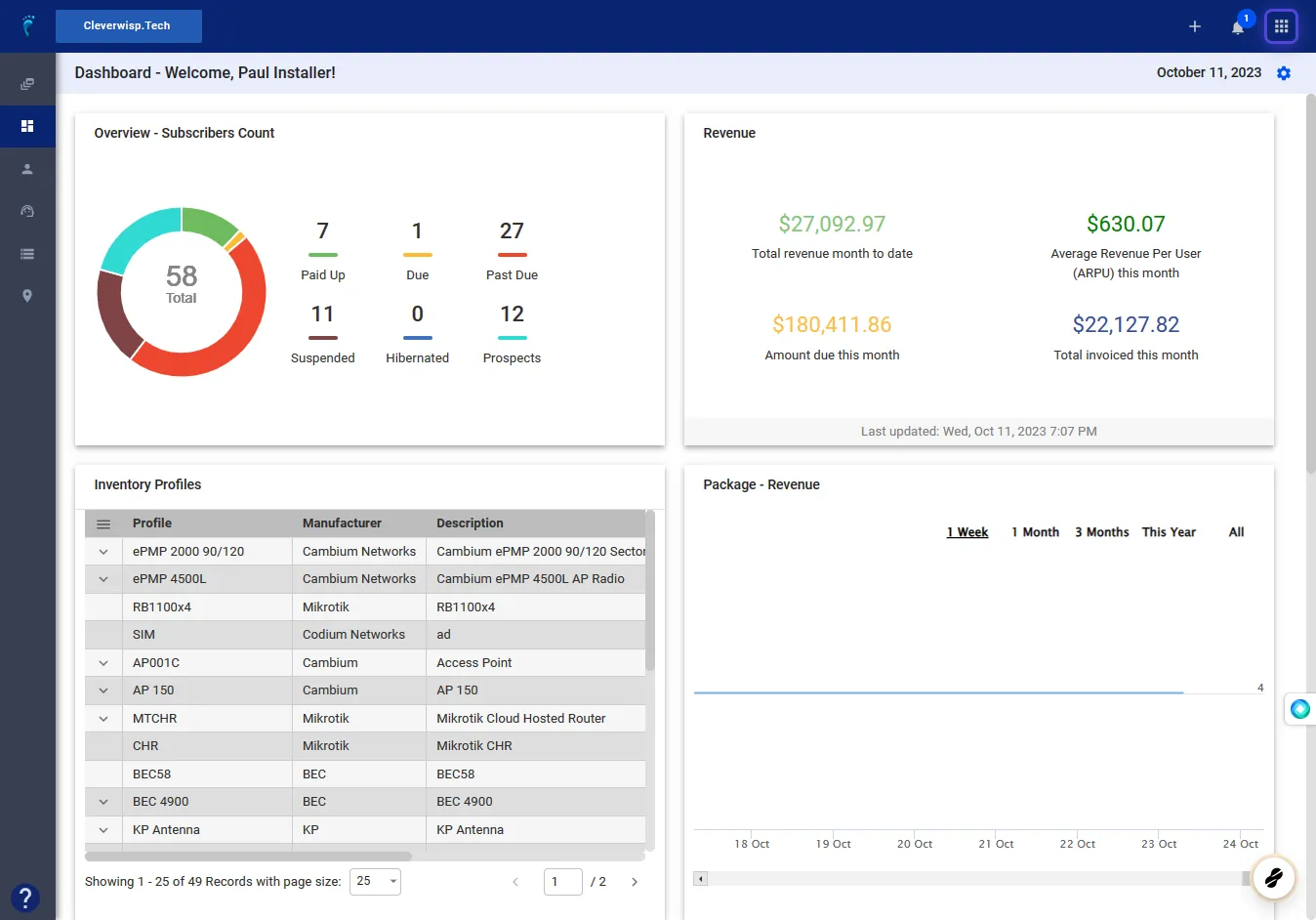Expand the ePMP 2000 90/120 row
Viewport: 1316px width, 920px height.
click(x=103, y=552)
